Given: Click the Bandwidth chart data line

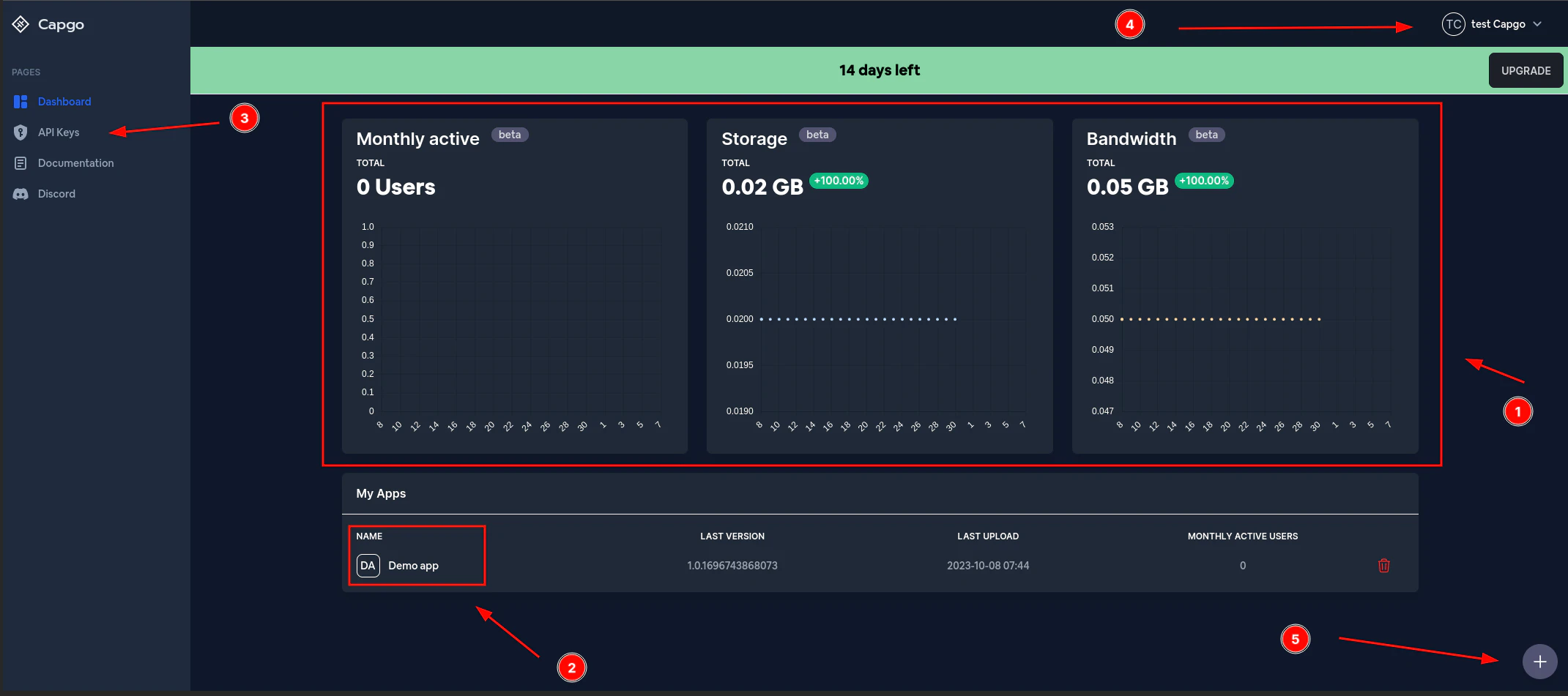Looking at the screenshot, I should 1220,319.
